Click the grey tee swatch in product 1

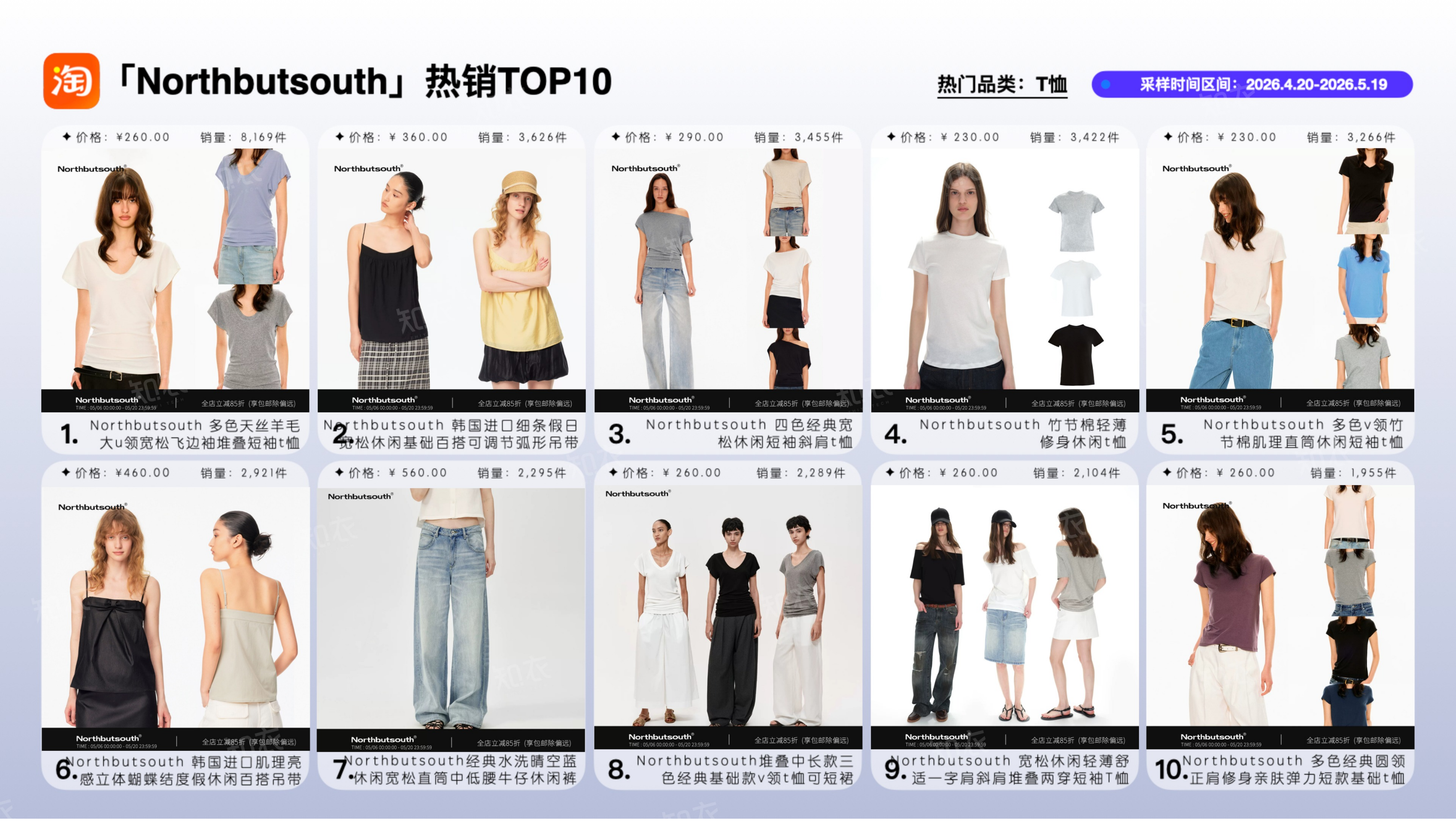pos(250,337)
